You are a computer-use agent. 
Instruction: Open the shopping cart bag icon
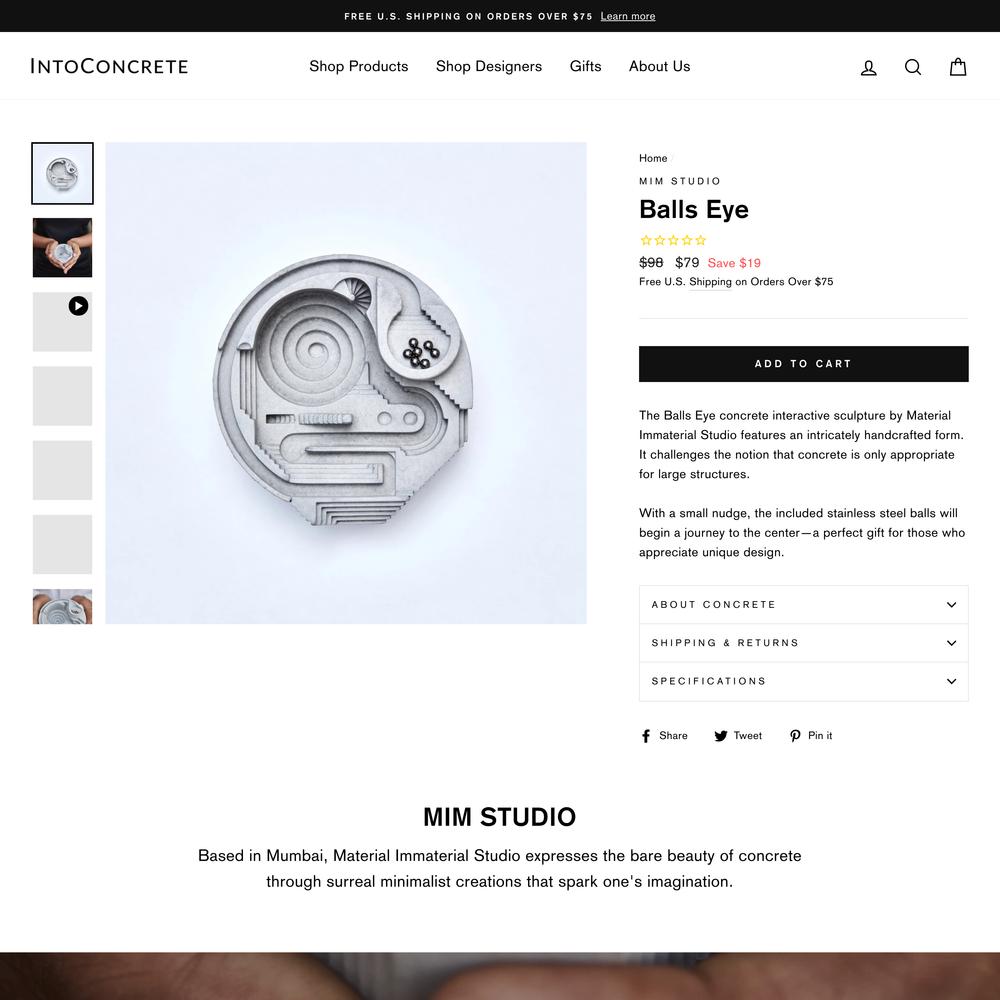click(x=958, y=66)
